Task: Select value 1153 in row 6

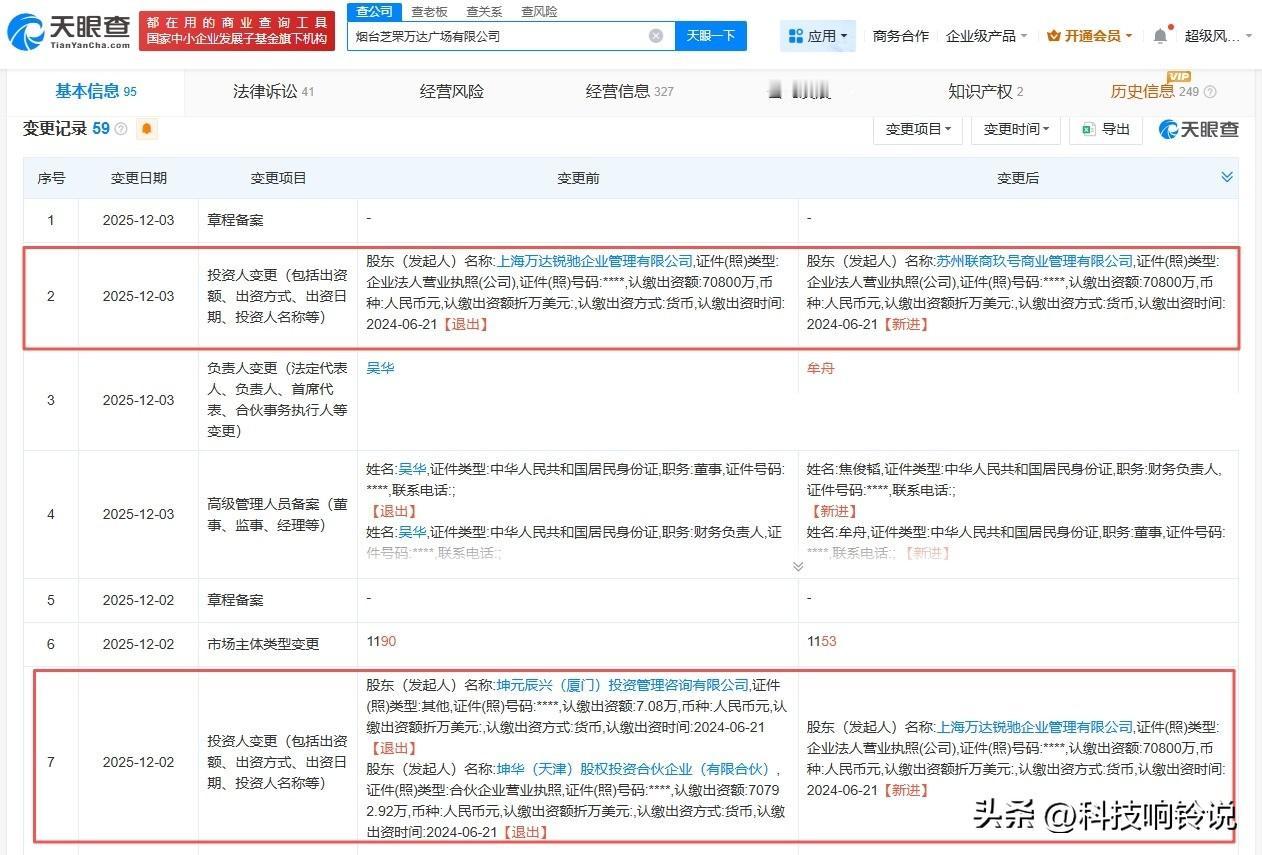Action: point(821,641)
